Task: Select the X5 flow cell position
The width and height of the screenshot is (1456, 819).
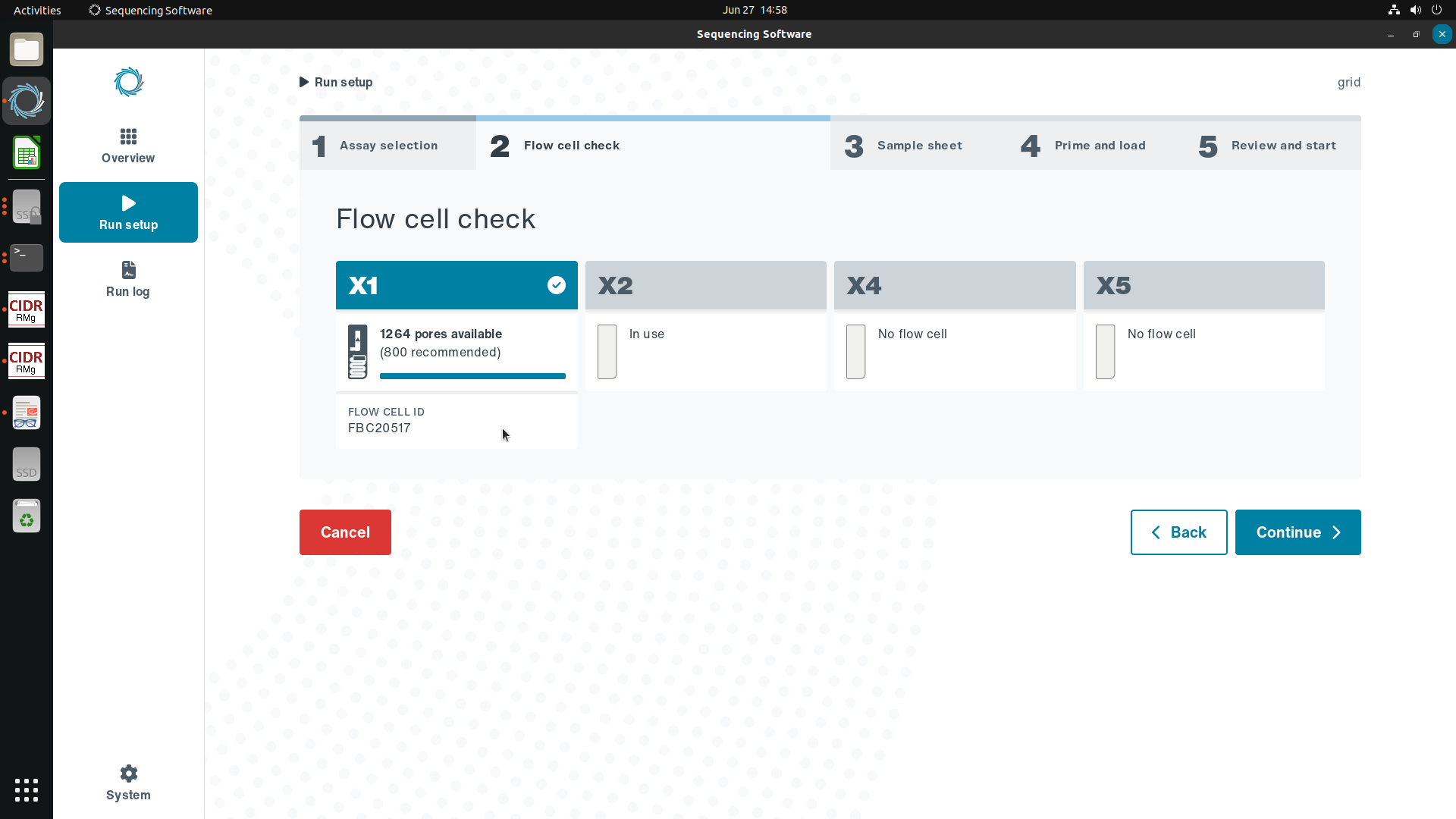Action: 1203,285
